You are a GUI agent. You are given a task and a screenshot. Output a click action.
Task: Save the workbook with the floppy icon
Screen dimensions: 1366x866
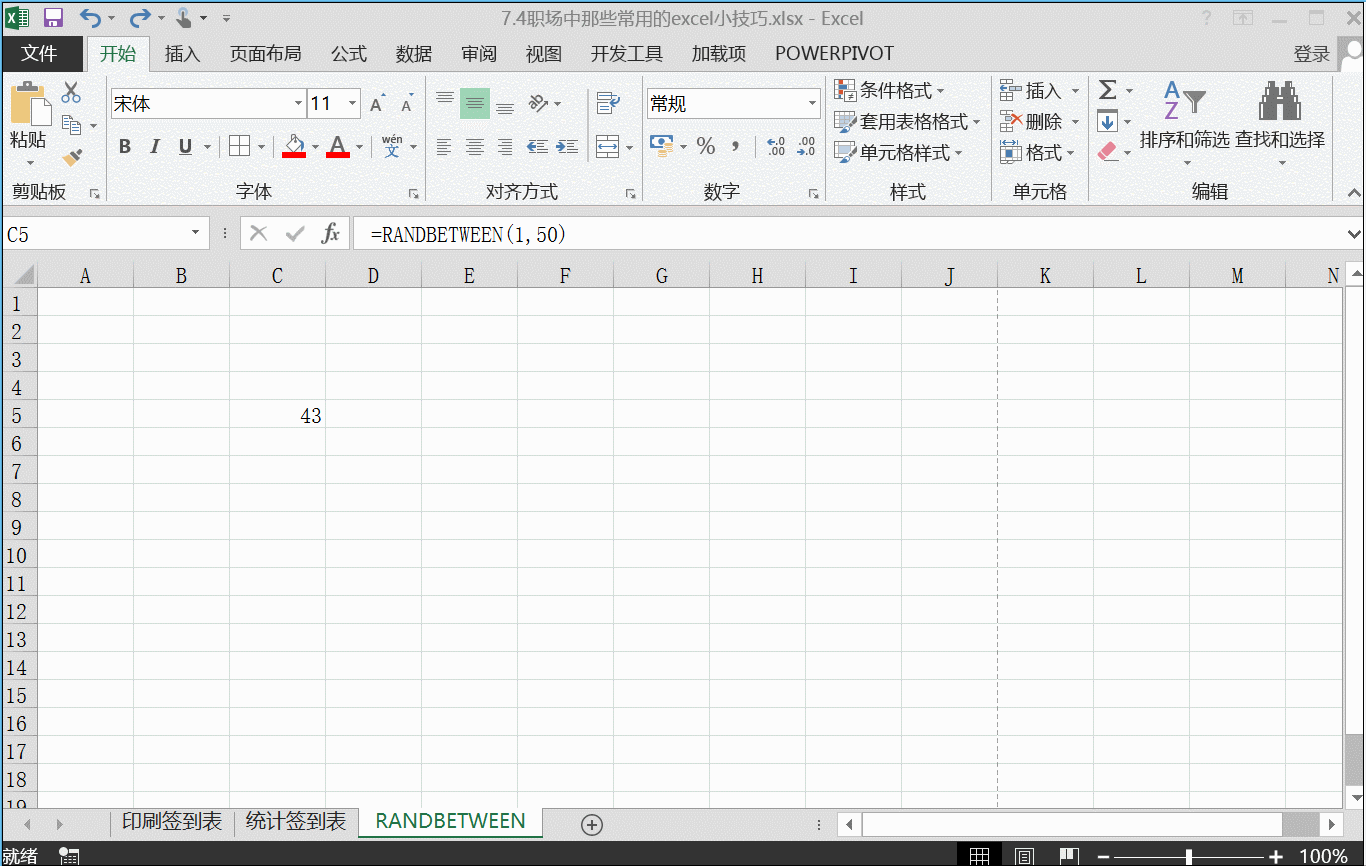click(x=53, y=18)
